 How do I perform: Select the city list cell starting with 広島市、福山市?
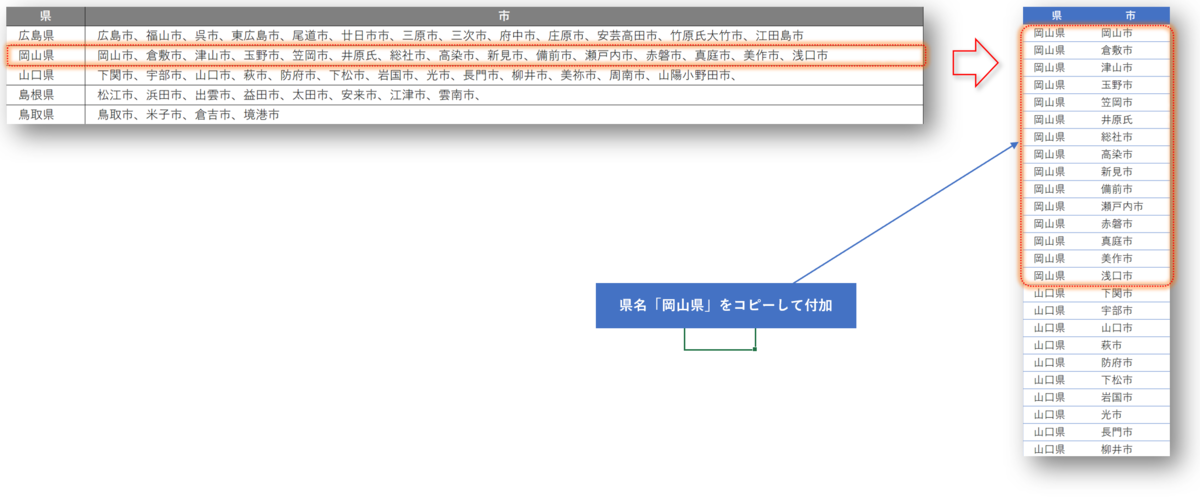tap(503, 35)
